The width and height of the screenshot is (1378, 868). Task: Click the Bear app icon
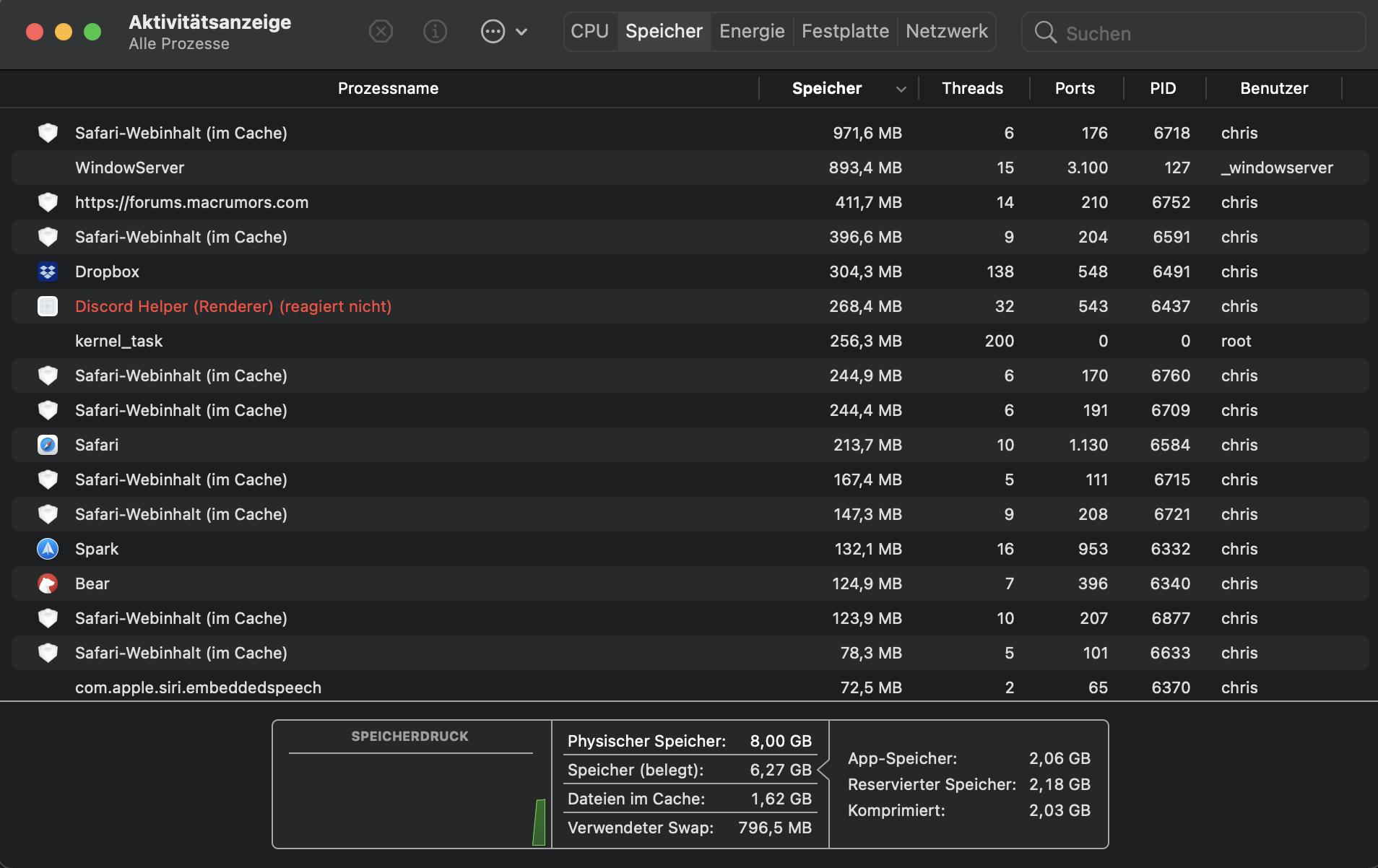click(x=48, y=583)
